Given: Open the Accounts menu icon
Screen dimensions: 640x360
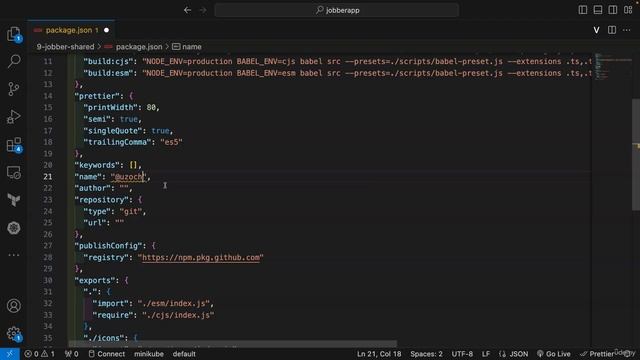Looking at the screenshot, I should pos(14,306).
